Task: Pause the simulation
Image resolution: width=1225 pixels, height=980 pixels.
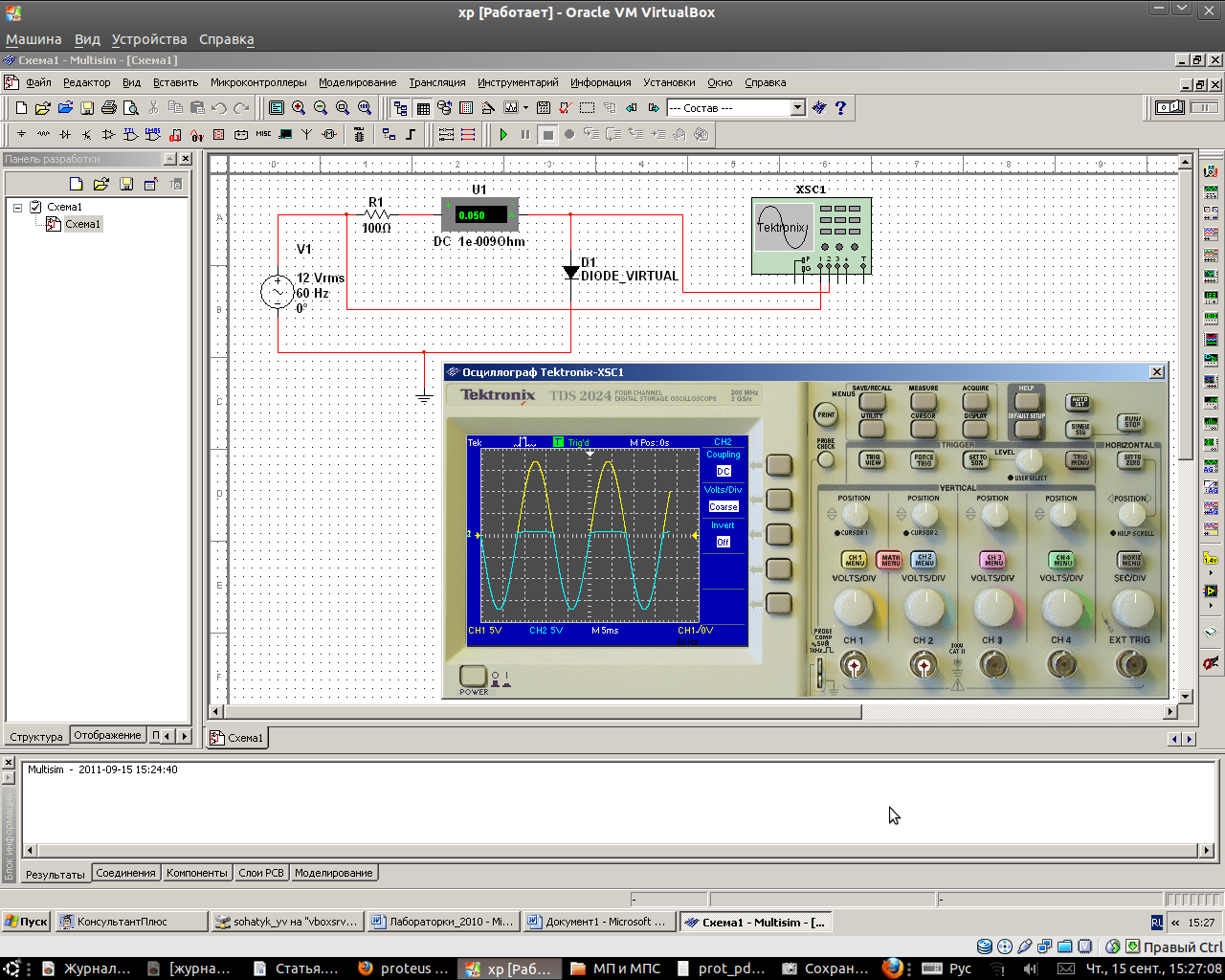Action: tap(525, 135)
